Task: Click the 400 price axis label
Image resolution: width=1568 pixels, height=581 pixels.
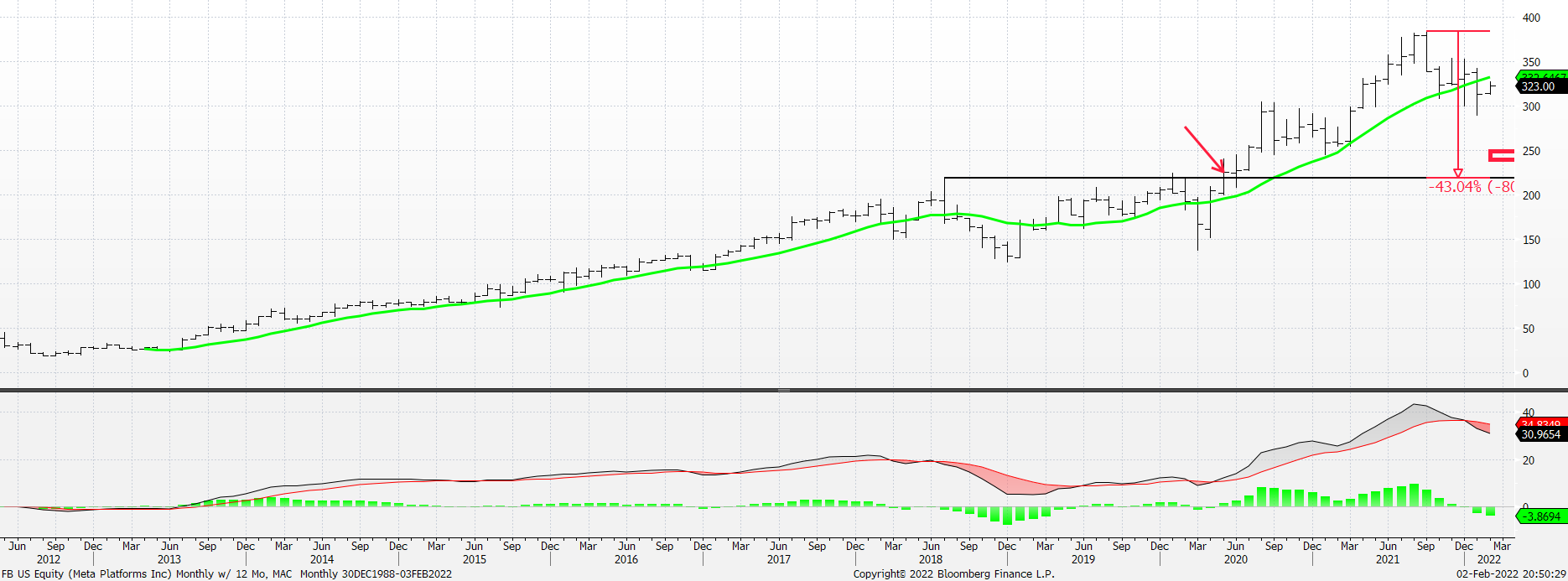Action: [1532, 18]
